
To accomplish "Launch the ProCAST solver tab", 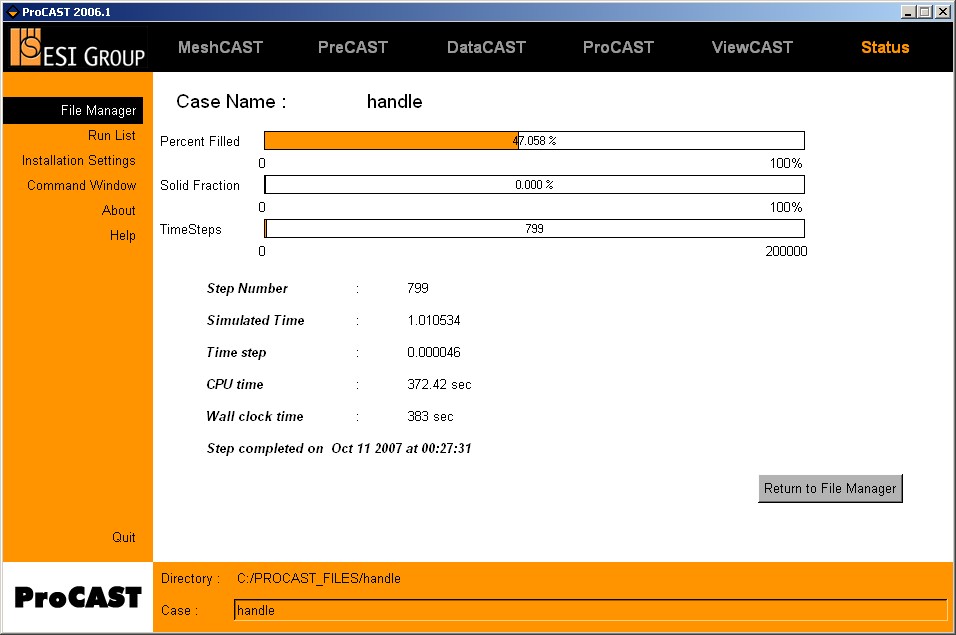I will coord(618,48).
